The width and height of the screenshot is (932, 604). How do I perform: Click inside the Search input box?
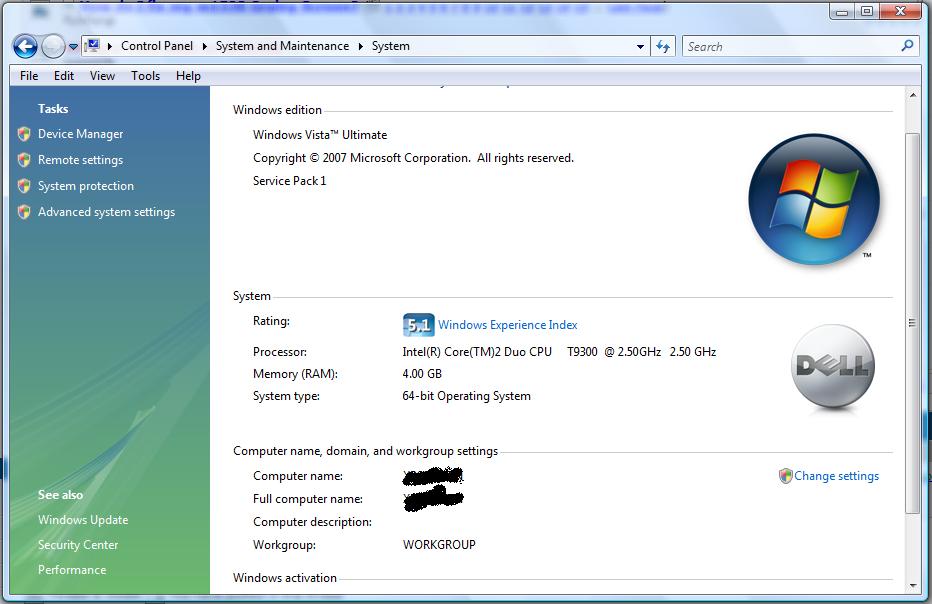tap(791, 46)
